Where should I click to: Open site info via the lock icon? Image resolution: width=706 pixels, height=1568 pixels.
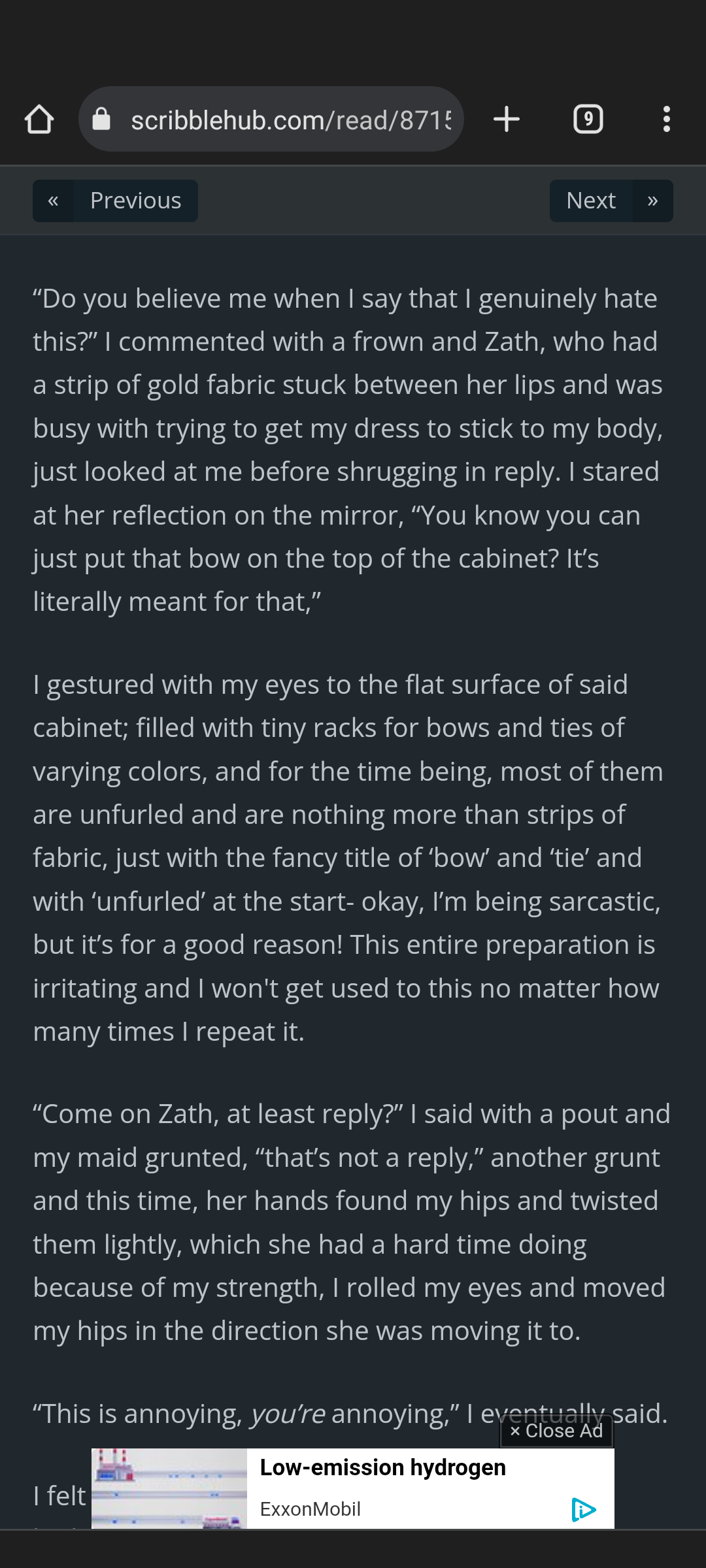tap(101, 120)
